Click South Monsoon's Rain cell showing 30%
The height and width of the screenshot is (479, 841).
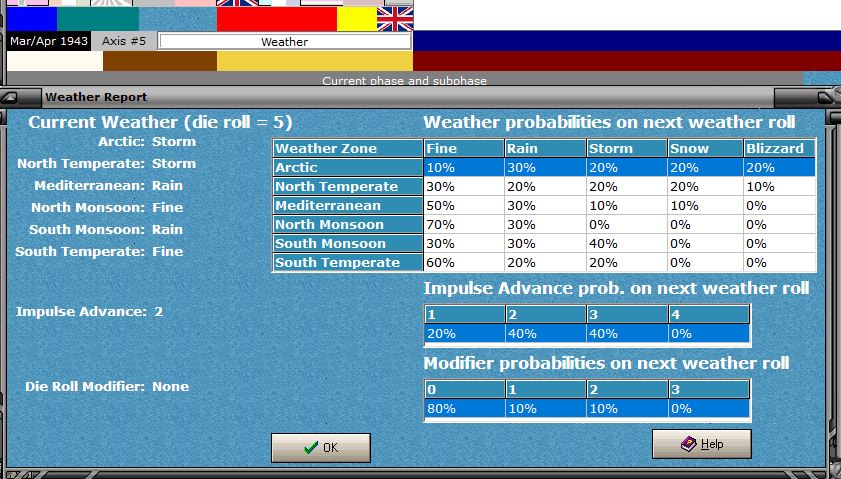[x=545, y=244]
